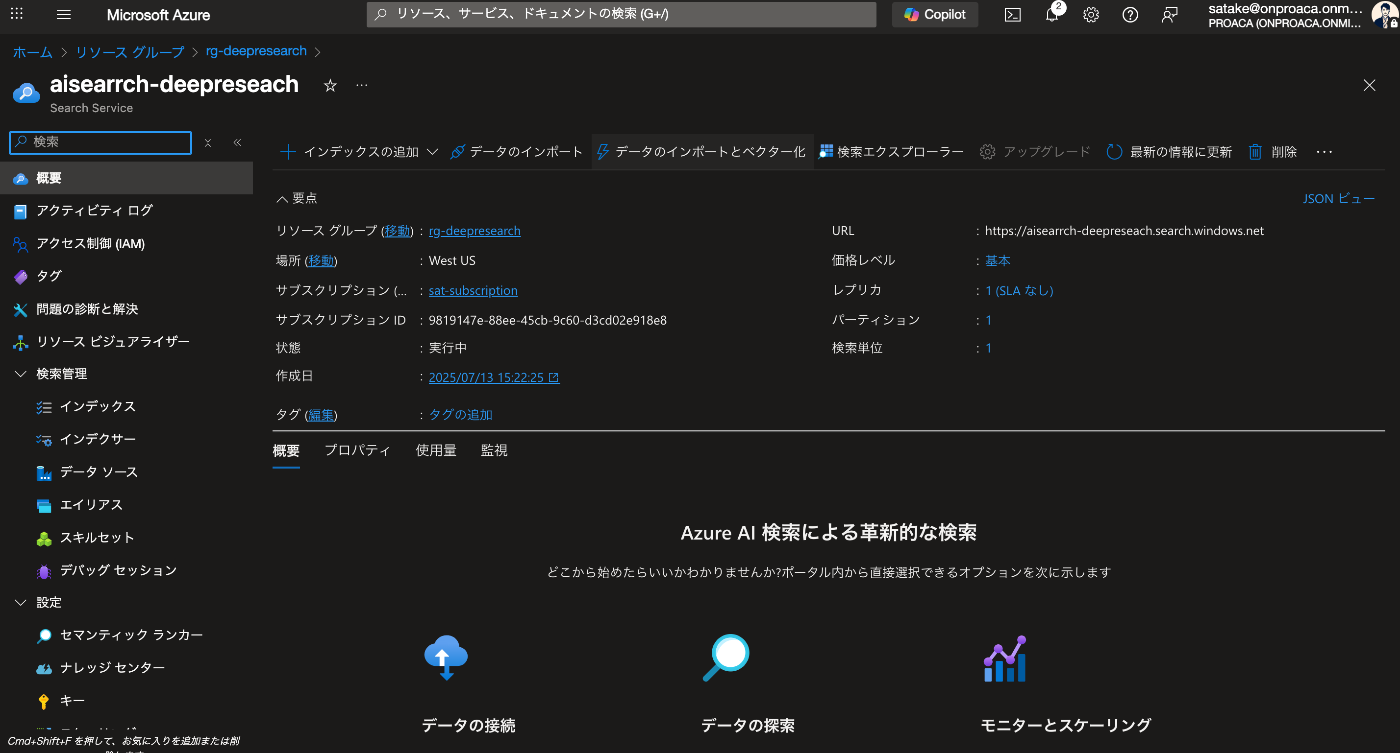Open Cloud Shell from top bar

pos(1013,15)
